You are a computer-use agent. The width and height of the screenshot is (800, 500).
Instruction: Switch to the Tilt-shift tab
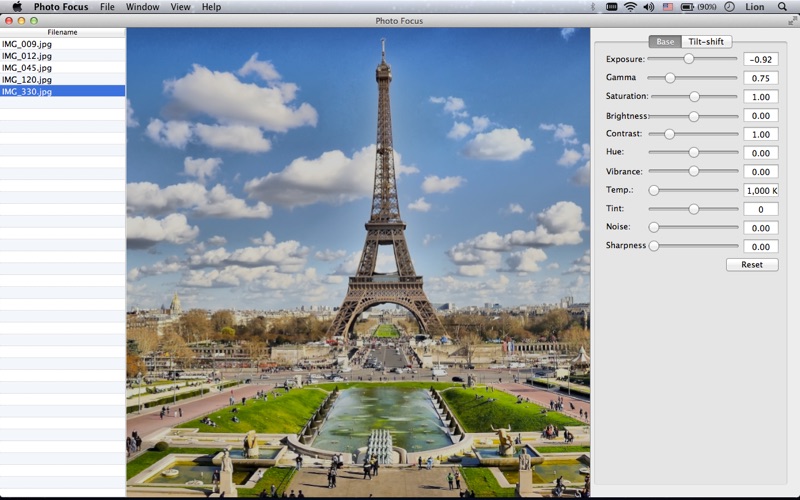click(x=706, y=41)
